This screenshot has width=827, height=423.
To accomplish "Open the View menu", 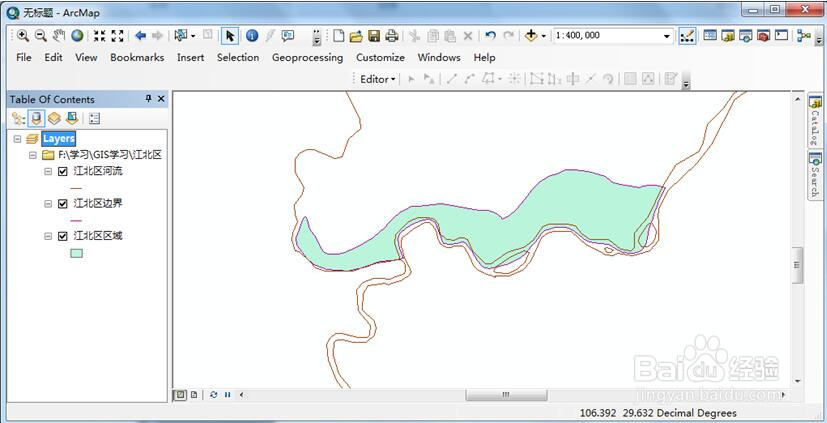I will pos(86,57).
